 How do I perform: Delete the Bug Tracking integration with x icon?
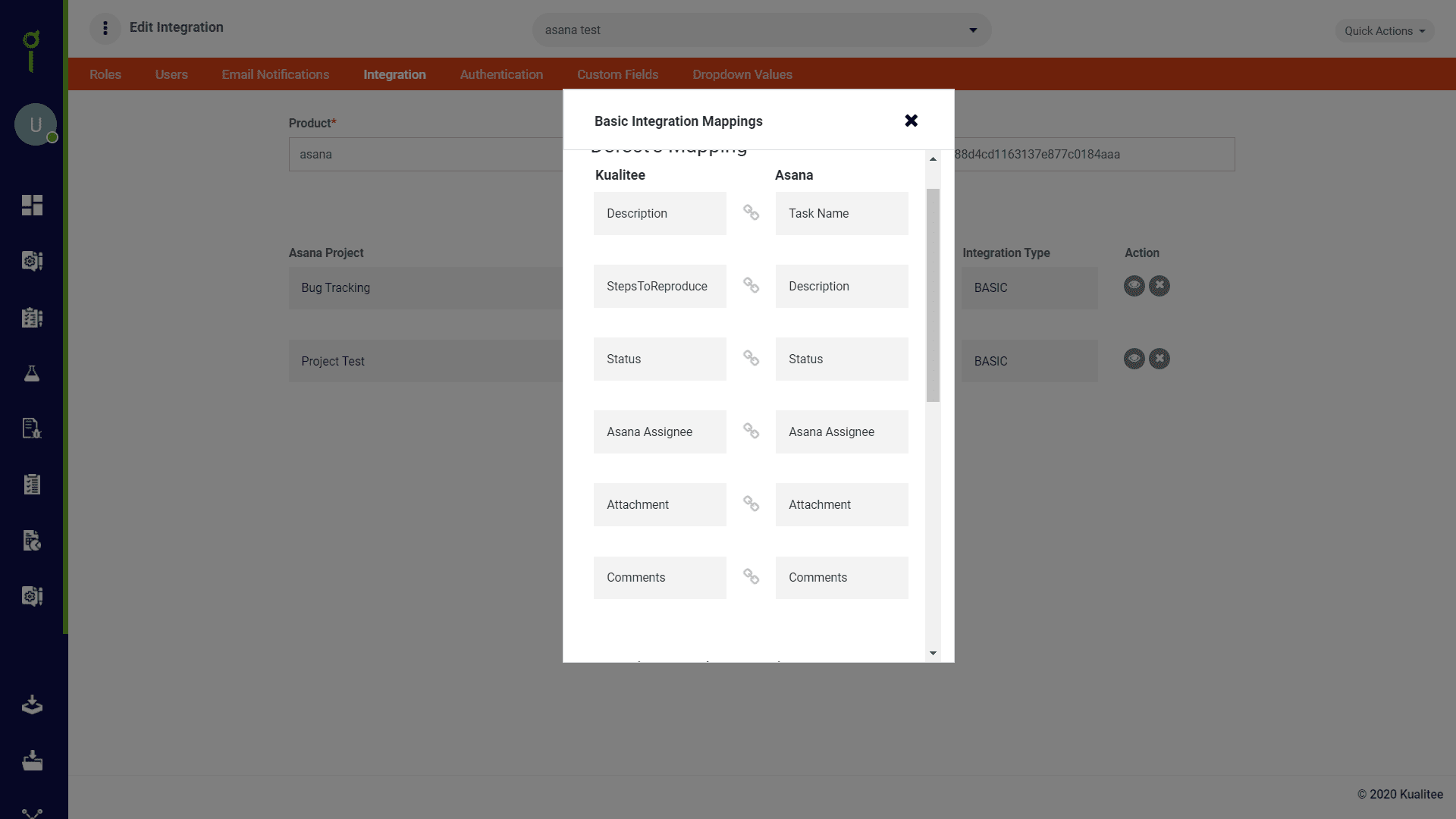click(1159, 286)
